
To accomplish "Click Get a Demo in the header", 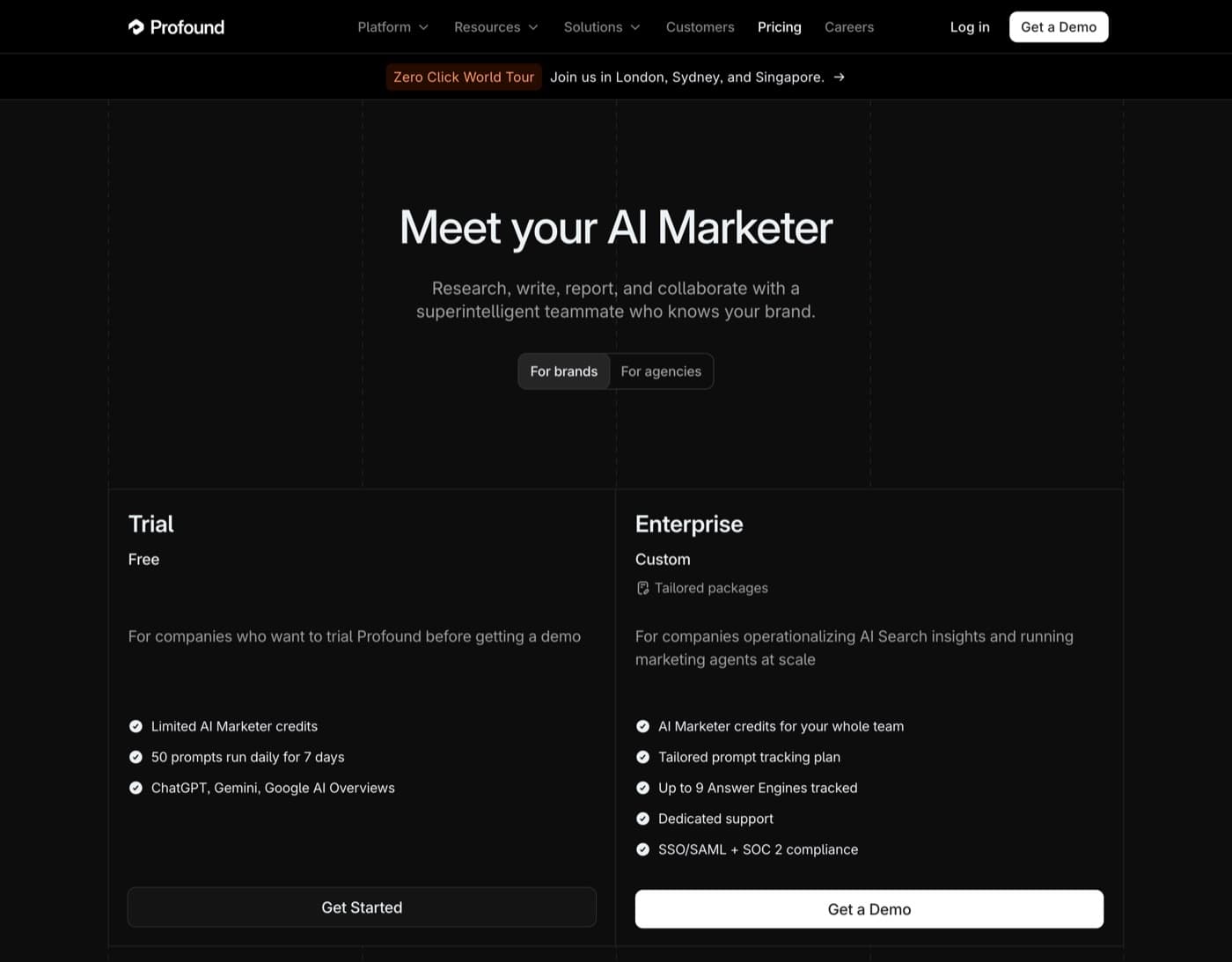I will click(x=1059, y=27).
